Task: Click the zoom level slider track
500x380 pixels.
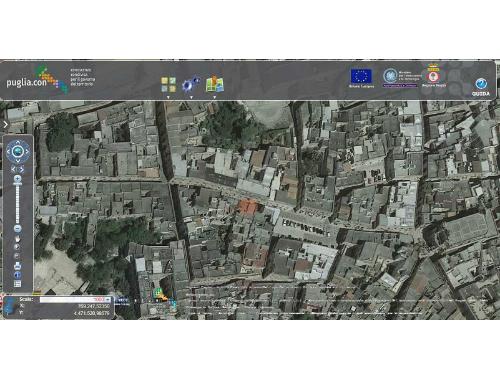Action: [18, 204]
